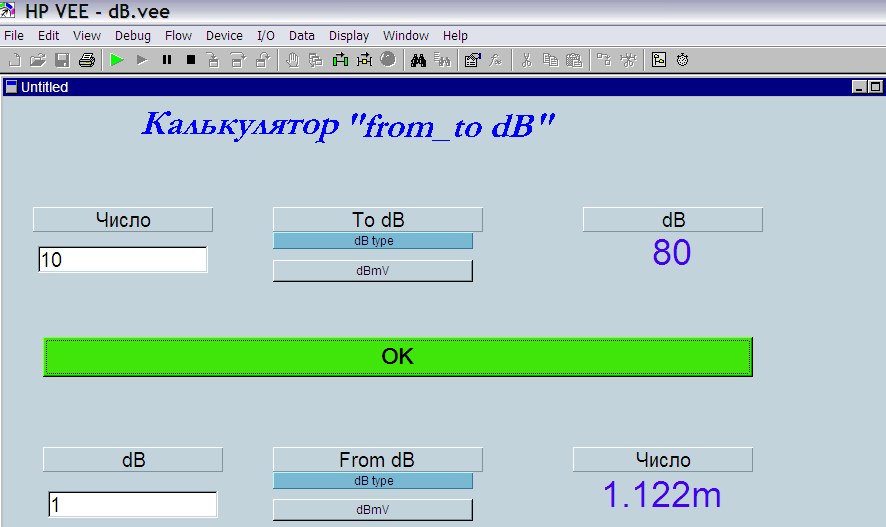
Task: Open the Edit menu
Action: (x=49, y=36)
